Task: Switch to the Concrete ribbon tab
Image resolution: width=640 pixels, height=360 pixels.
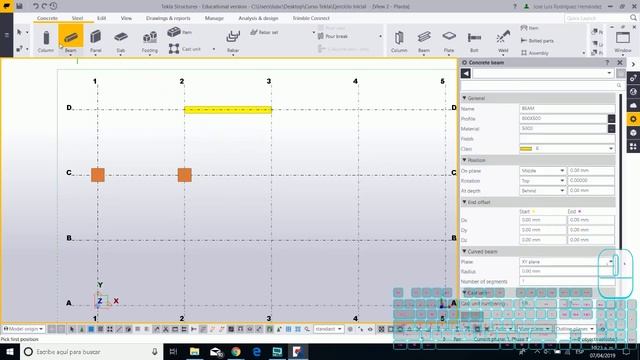Action: pos(47,18)
